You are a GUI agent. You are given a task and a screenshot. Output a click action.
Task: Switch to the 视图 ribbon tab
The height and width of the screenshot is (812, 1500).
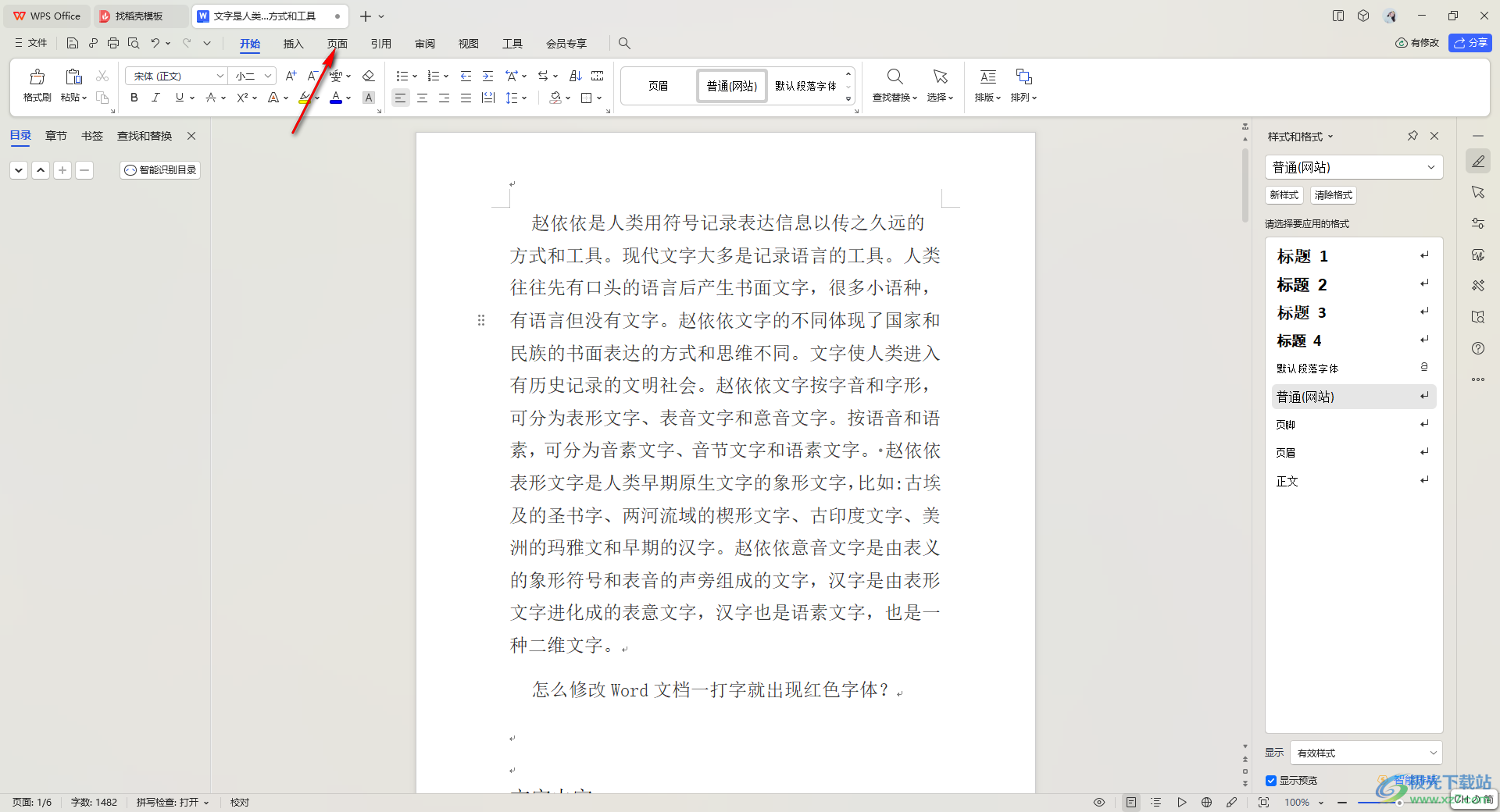point(468,44)
